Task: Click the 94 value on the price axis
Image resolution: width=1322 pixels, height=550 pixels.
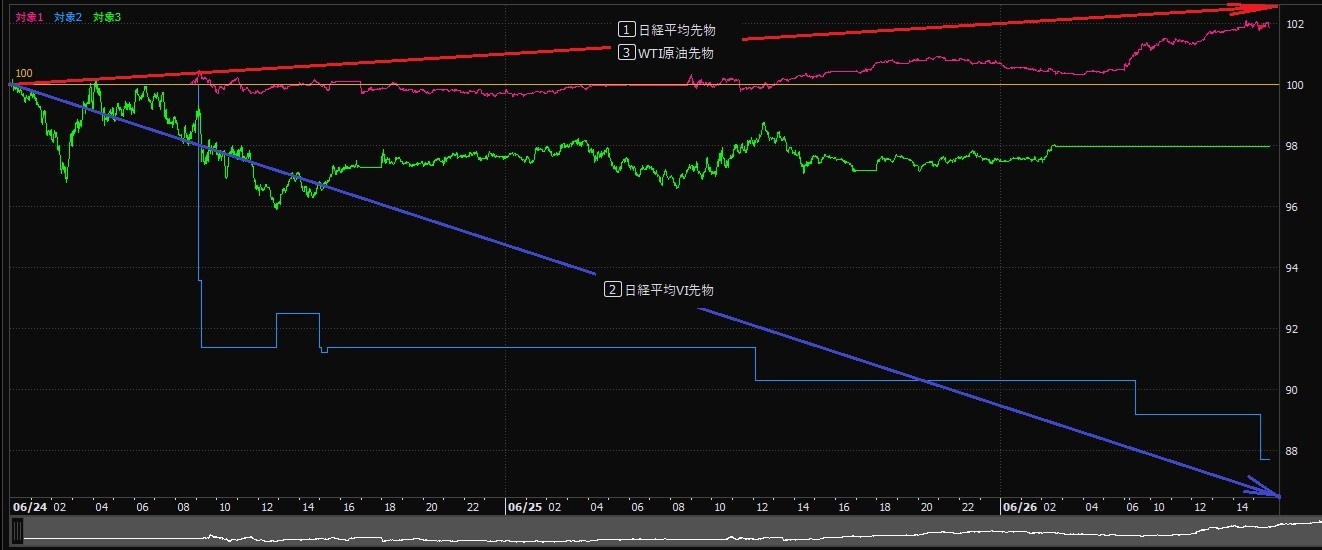Action: coord(1294,268)
